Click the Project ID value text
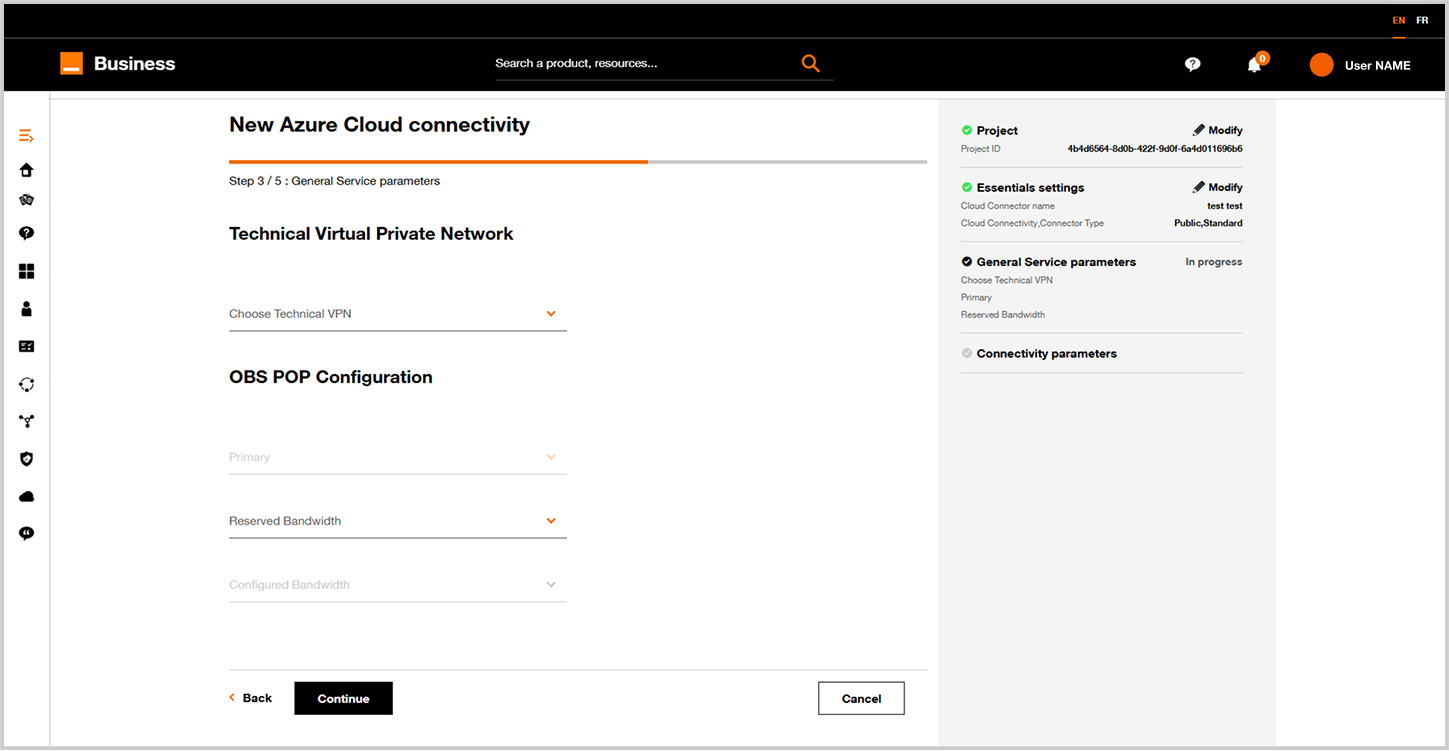Screen dimensions: 1449x751 [x=1155, y=149]
